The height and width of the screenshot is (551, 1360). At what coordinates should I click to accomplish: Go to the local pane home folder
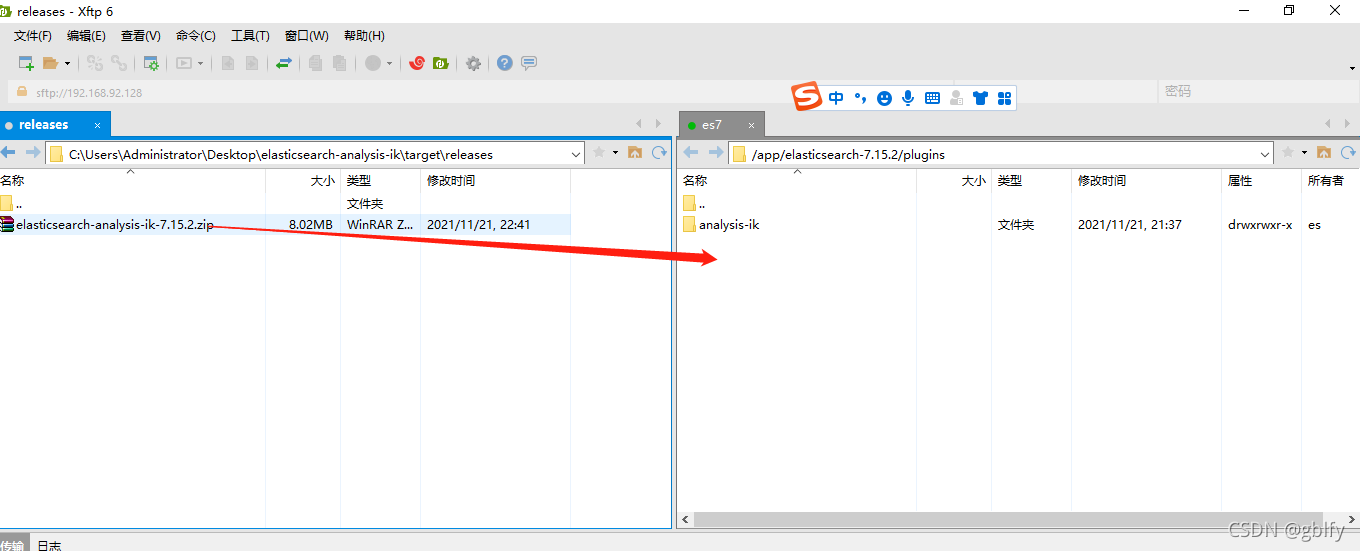coord(635,153)
